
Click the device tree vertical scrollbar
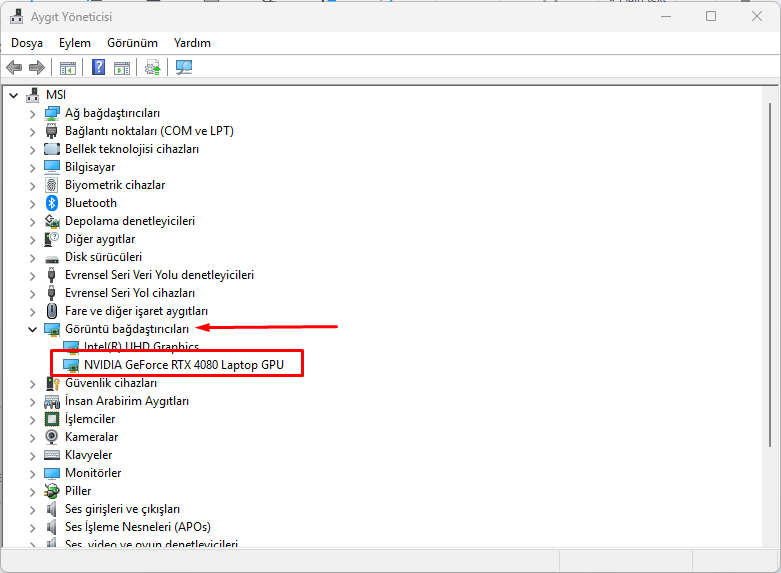(x=770, y=274)
